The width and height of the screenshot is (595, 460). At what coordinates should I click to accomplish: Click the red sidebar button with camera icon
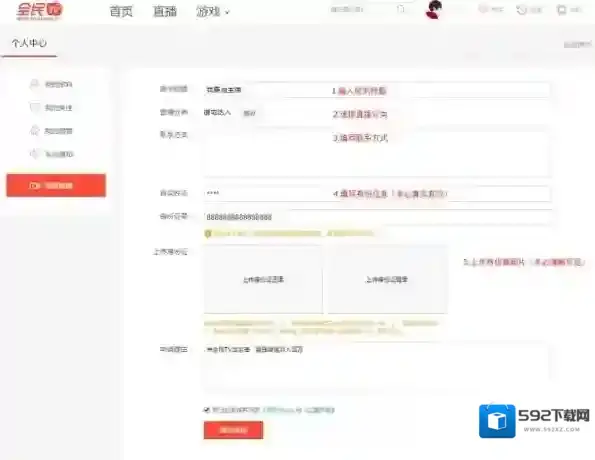56,186
